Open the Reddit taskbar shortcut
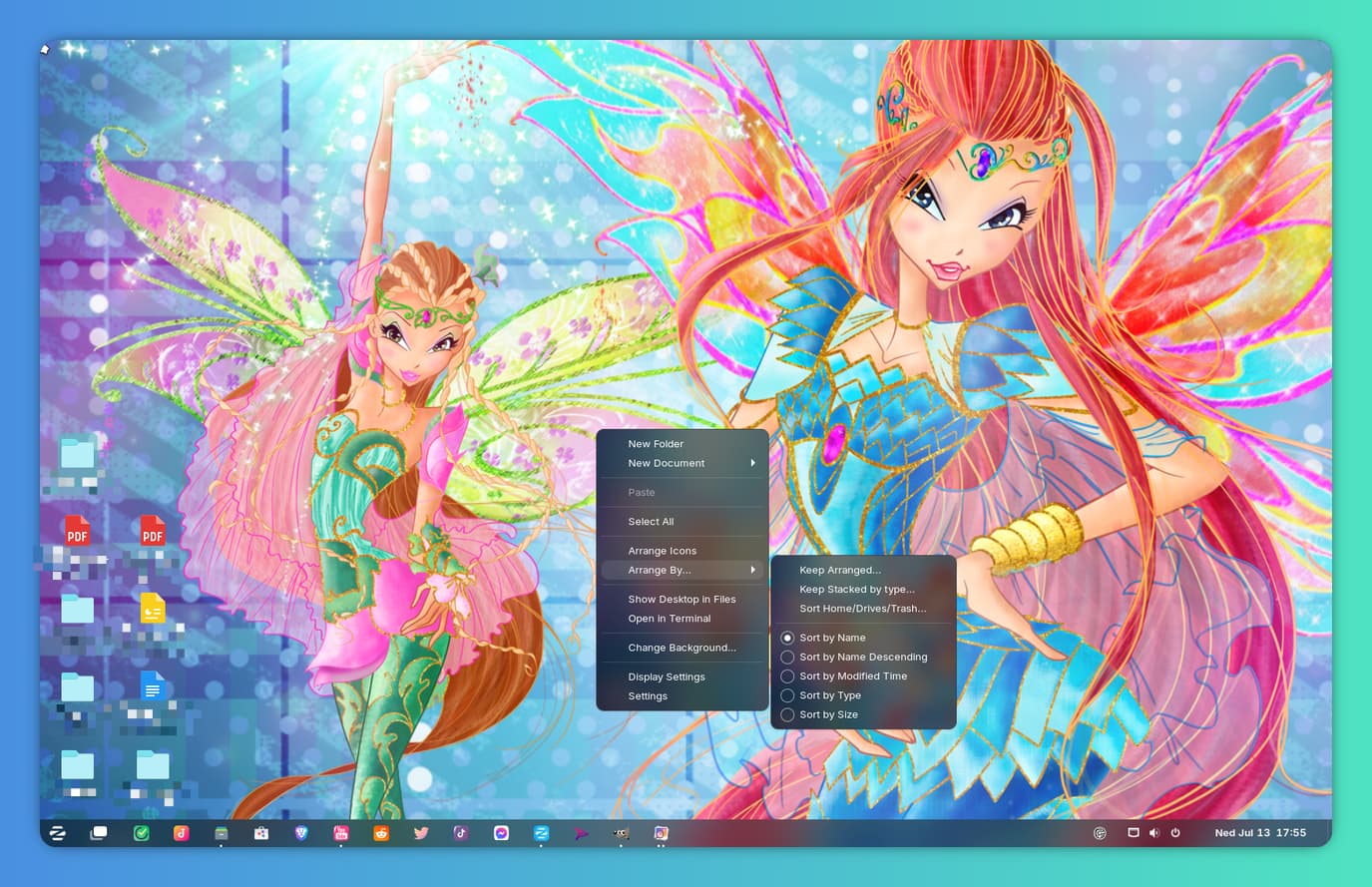Image resolution: width=1372 pixels, height=887 pixels. (381, 833)
